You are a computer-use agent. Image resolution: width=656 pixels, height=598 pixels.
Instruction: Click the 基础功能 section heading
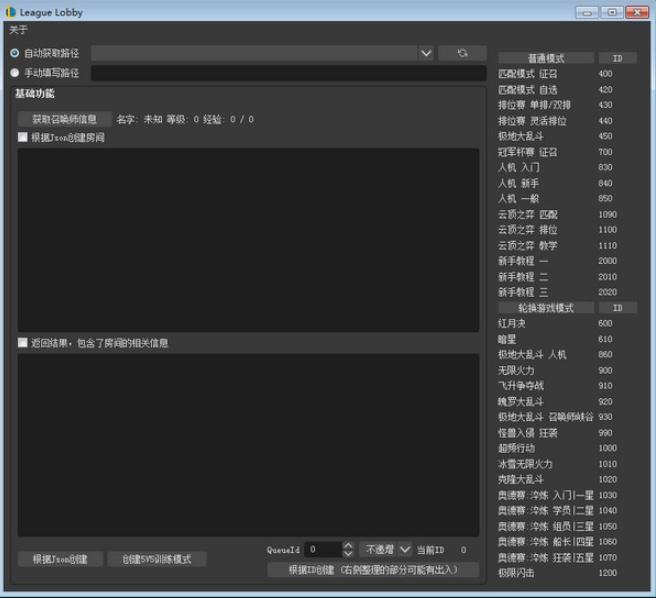[x=35, y=93]
